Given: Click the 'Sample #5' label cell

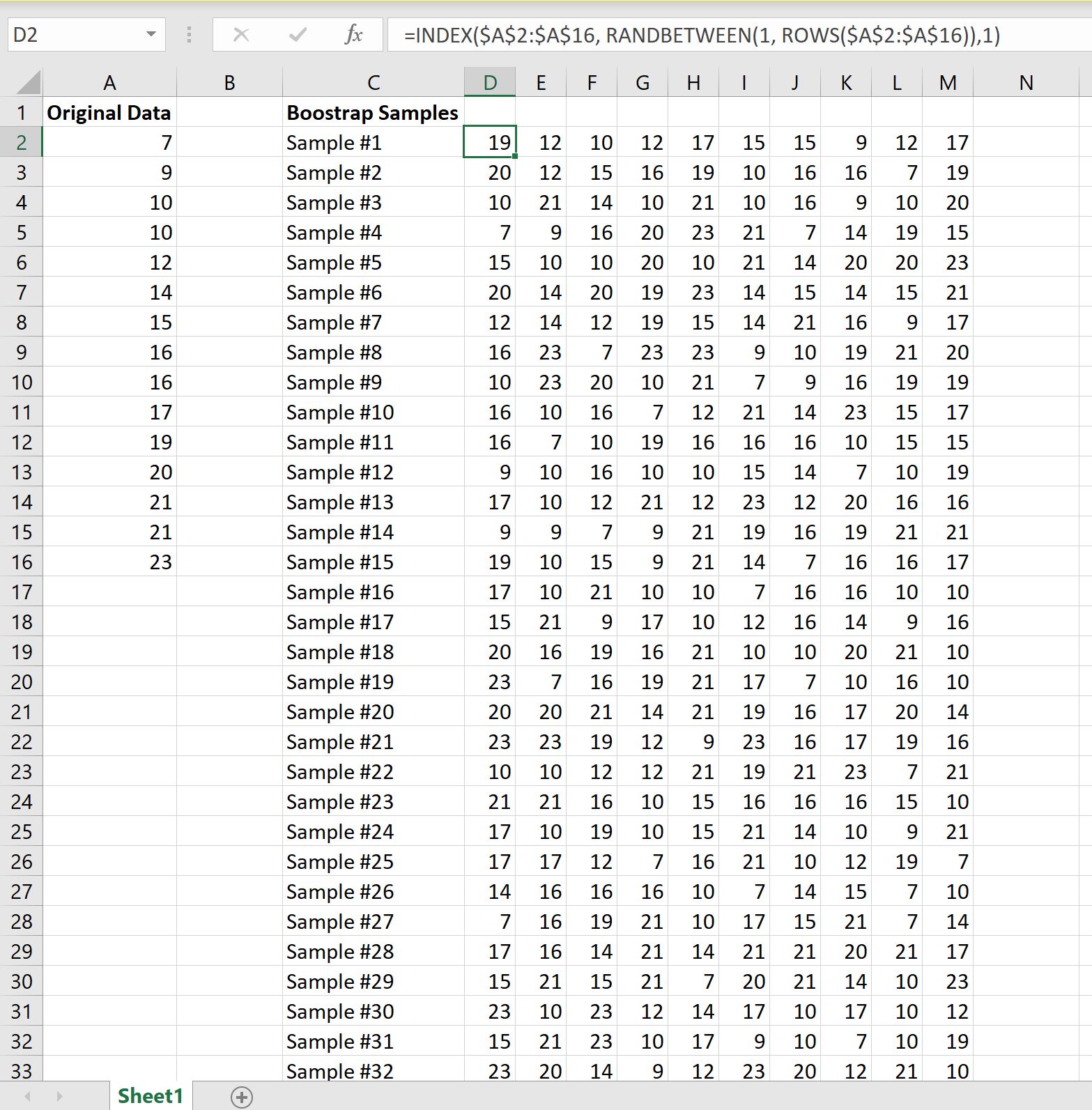Looking at the screenshot, I should click(374, 262).
